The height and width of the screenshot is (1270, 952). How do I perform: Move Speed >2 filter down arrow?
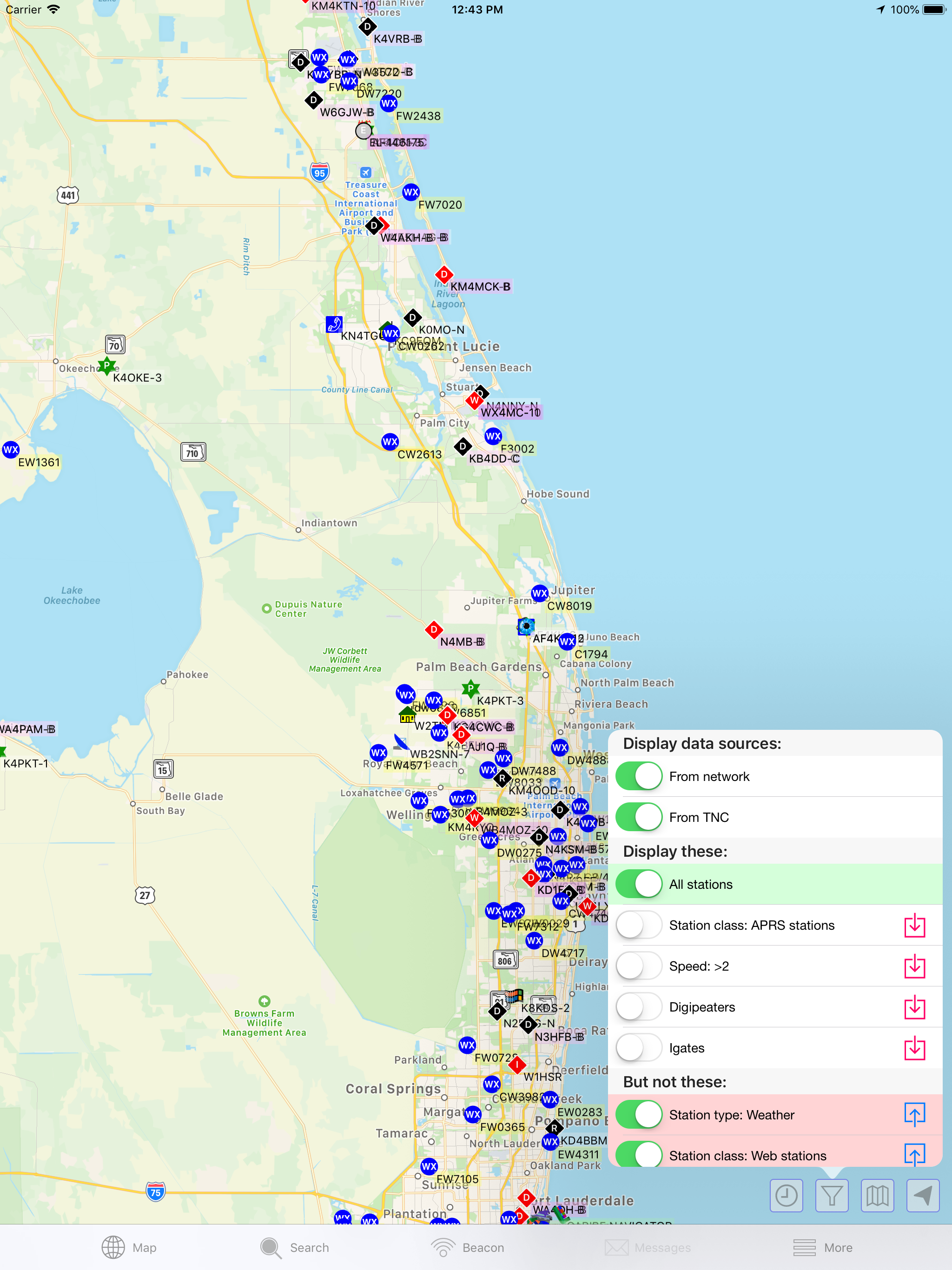point(914,967)
